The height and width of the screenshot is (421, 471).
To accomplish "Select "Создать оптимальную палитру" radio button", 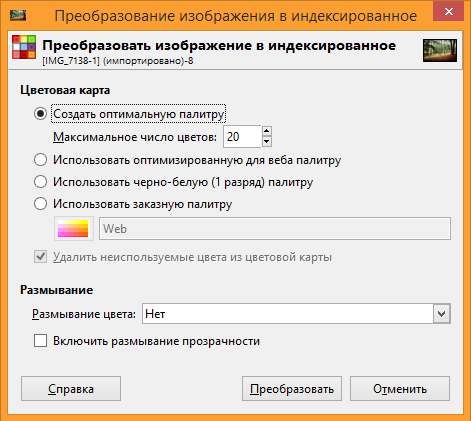I will point(40,114).
